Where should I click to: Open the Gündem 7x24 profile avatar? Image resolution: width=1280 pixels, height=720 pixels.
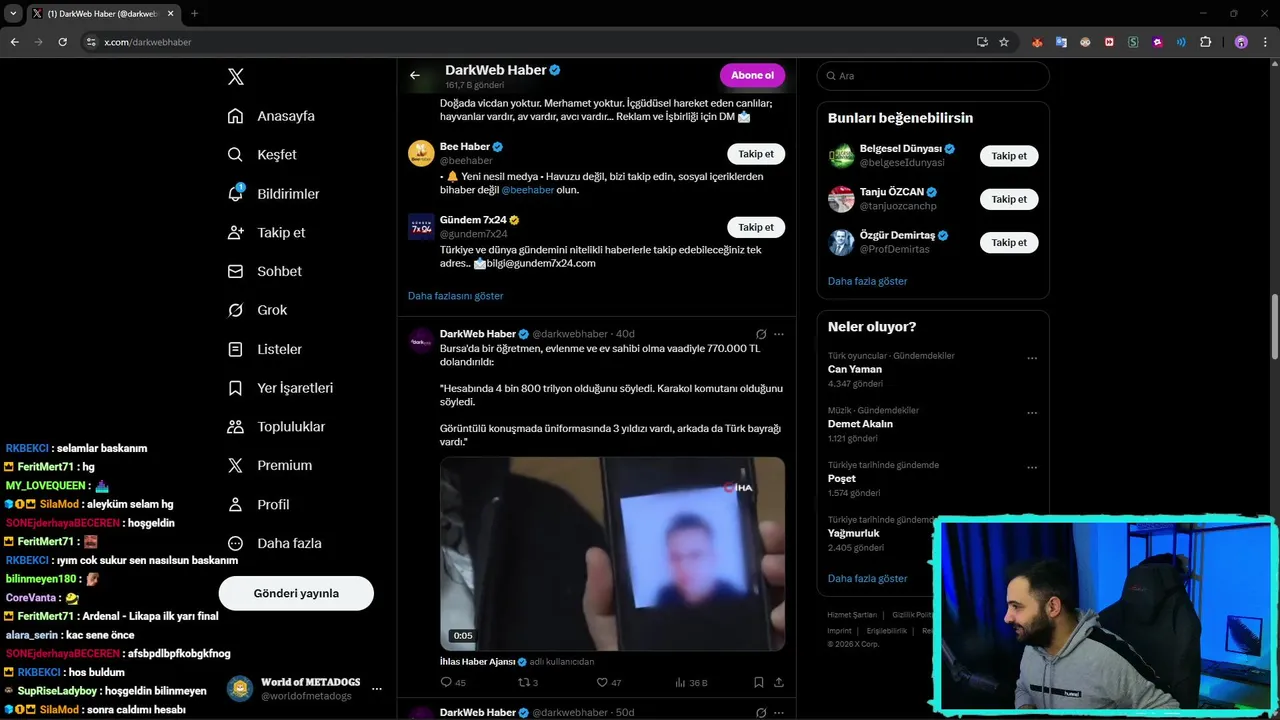pyautogui.click(x=421, y=226)
